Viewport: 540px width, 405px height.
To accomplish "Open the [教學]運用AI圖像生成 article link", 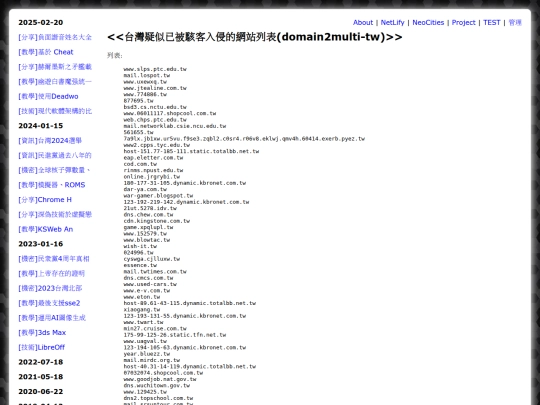I will click(52, 318).
